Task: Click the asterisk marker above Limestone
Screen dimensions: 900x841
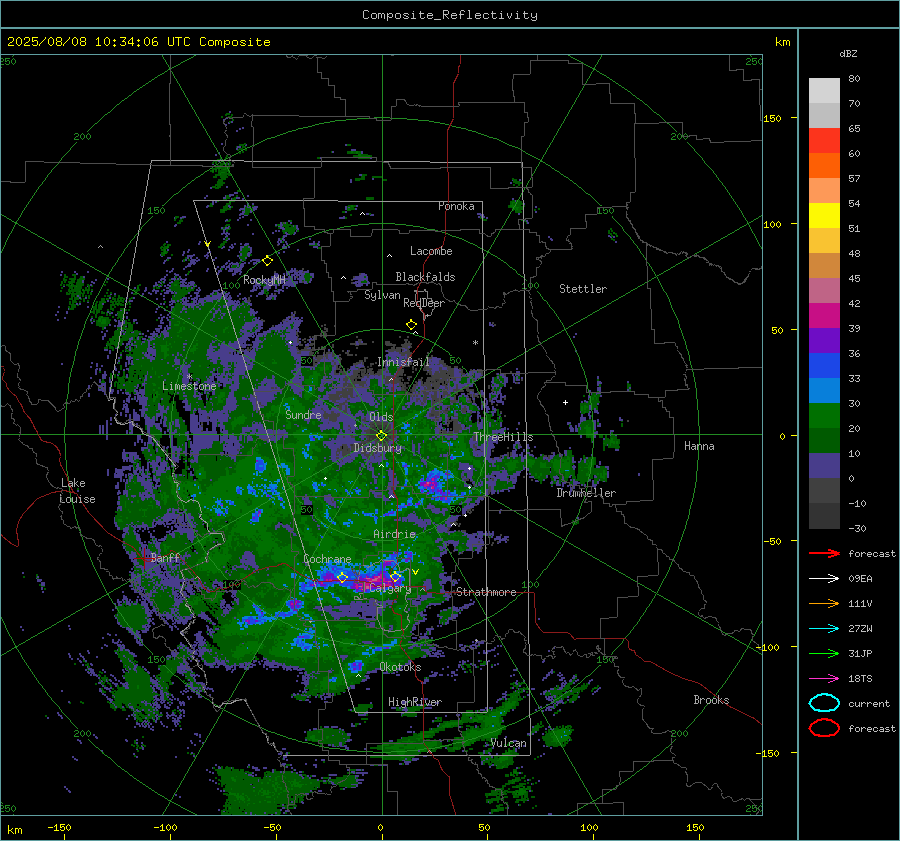Action: (x=189, y=377)
